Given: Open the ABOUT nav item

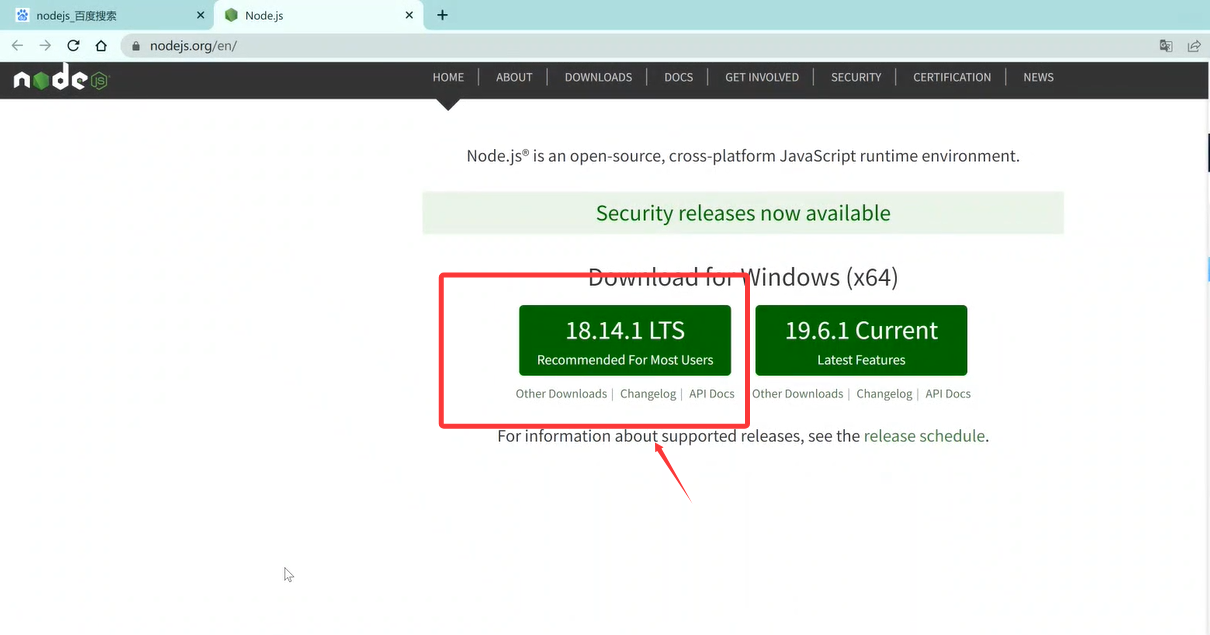Looking at the screenshot, I should [x=514, y=77].
